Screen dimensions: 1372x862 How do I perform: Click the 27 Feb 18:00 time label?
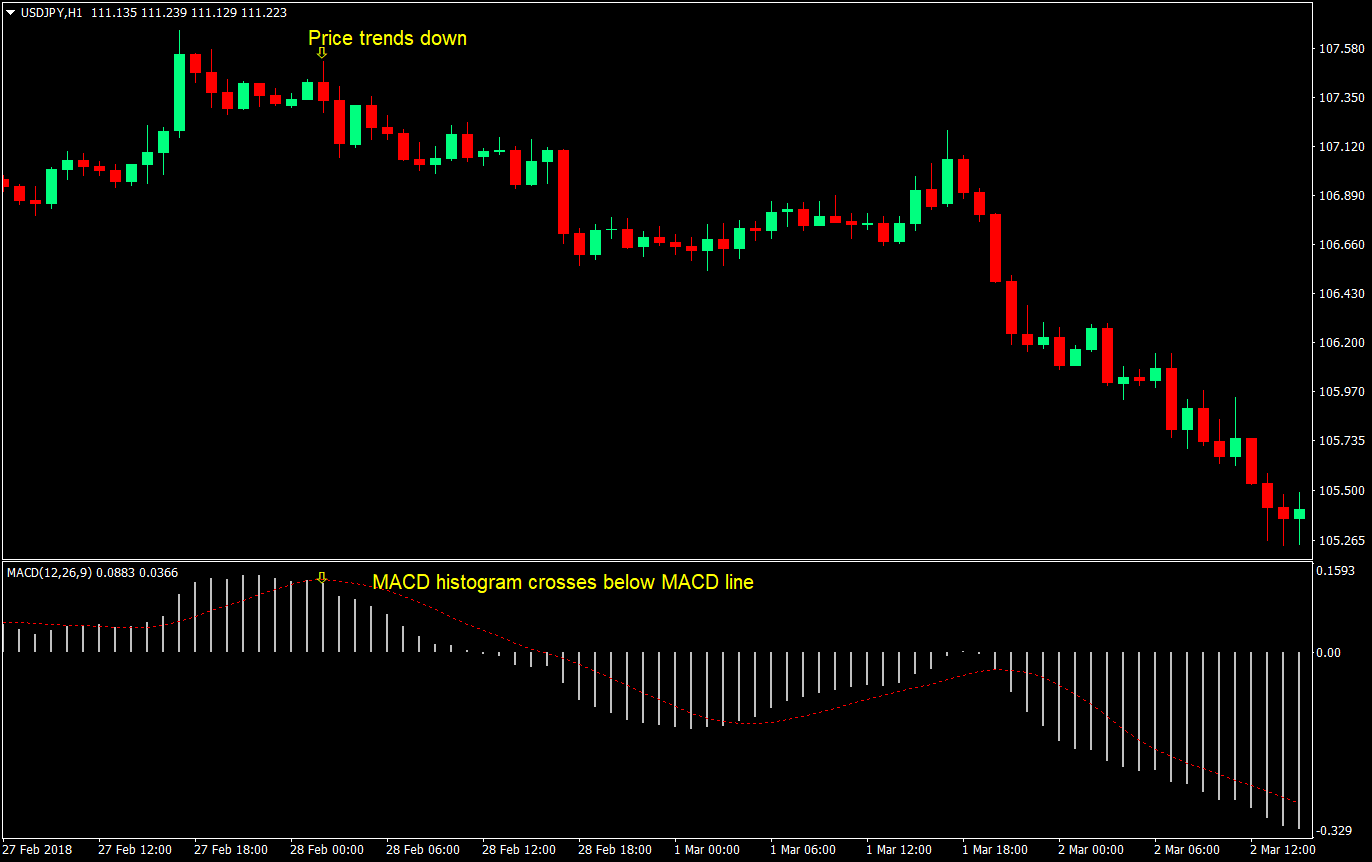231,849
